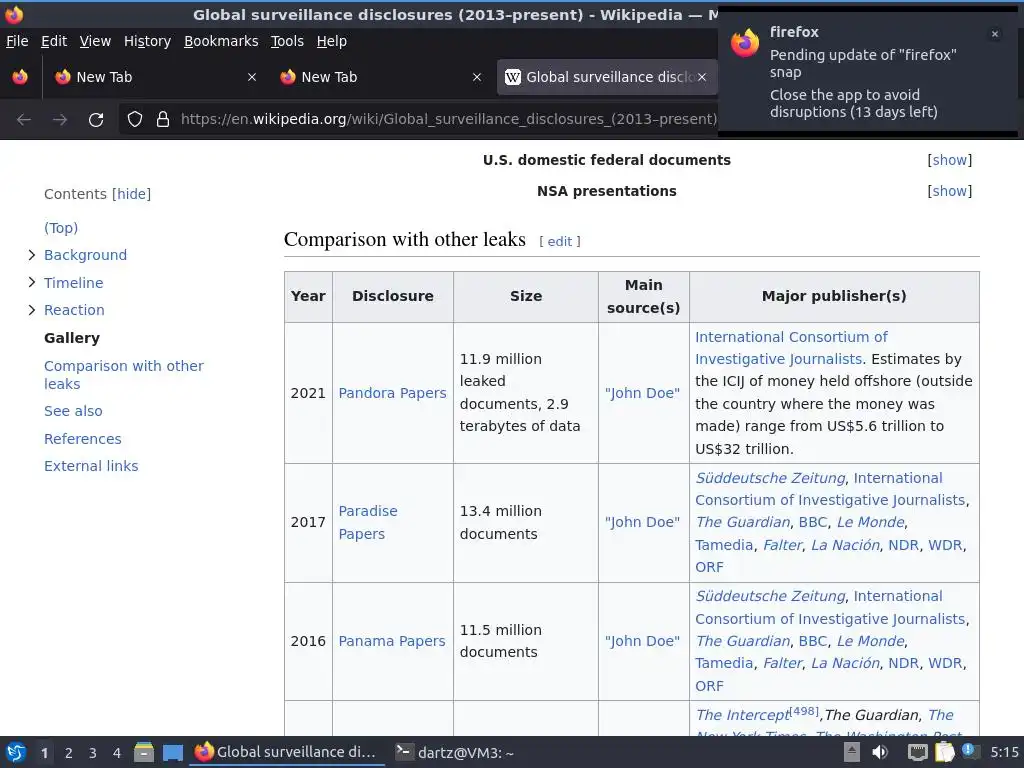
Task: Open the Firefox View pinned icon
Action: 20,77
